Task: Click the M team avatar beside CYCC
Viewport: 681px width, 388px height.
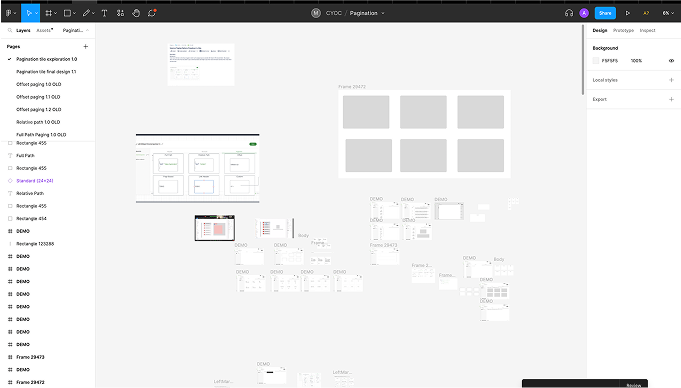Action: click(x=316, y=13)
